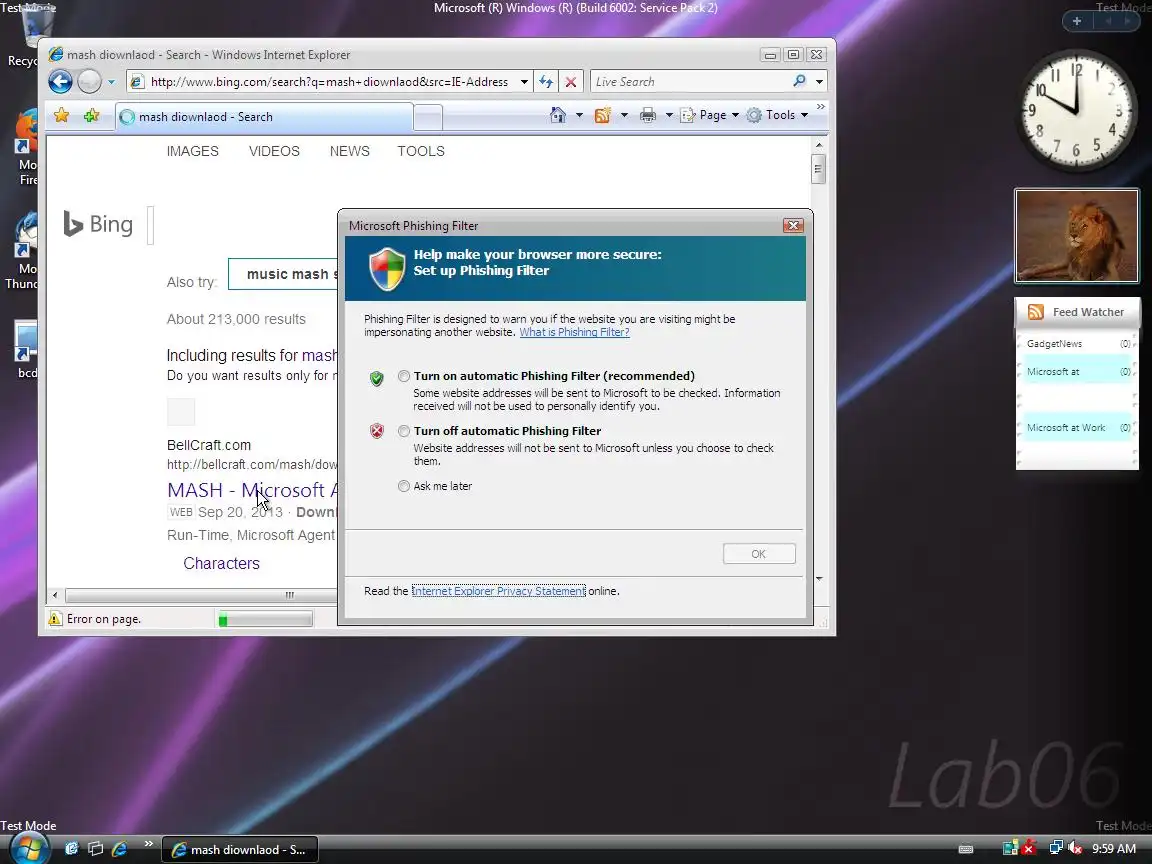Screen dimensions: 1152x864
Task: Click the network tray icon
Action: 1056,848
